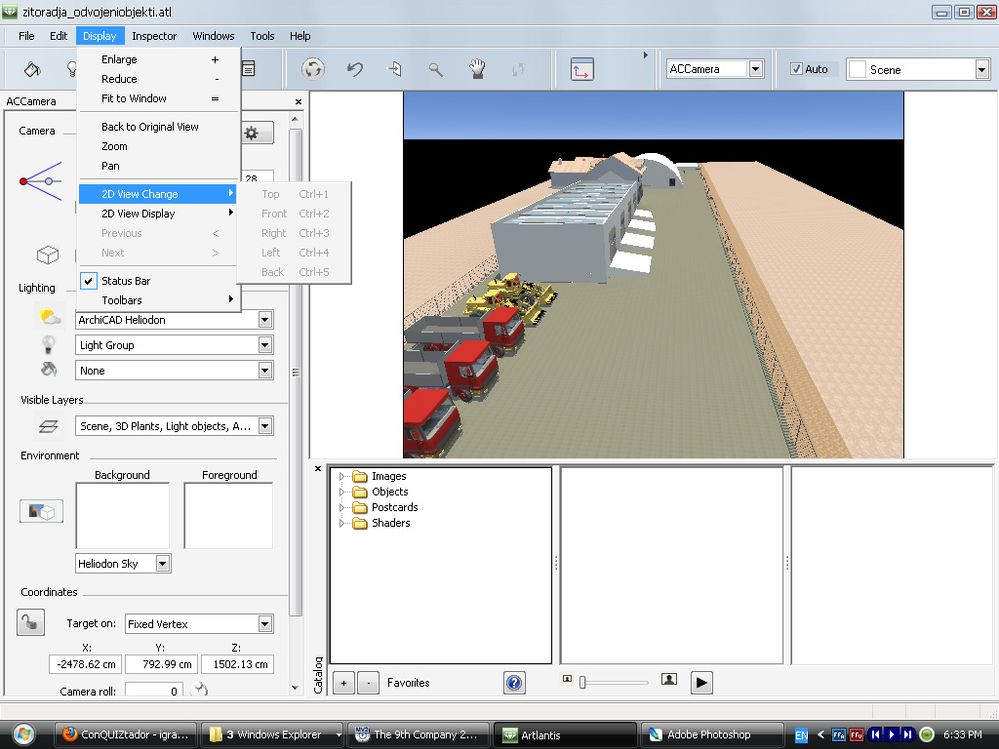Toggle the Status Bar menu option

126,281
